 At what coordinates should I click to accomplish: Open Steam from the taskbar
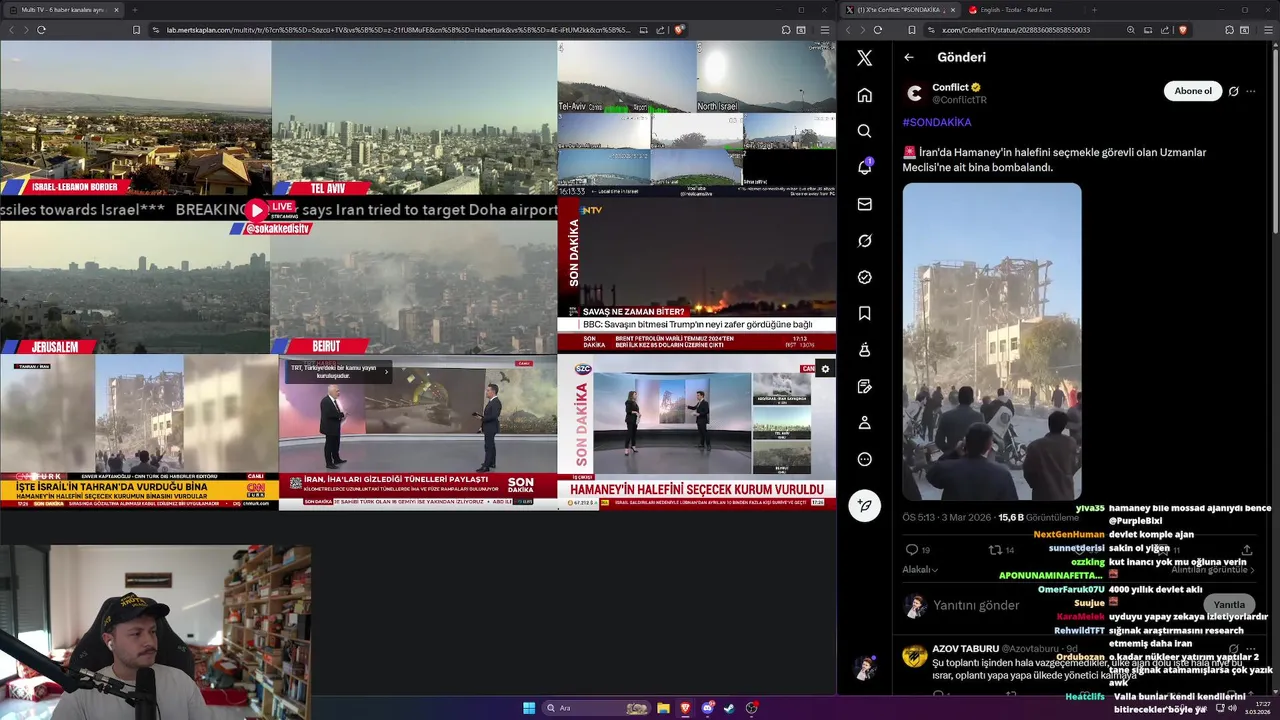point(730,708)
